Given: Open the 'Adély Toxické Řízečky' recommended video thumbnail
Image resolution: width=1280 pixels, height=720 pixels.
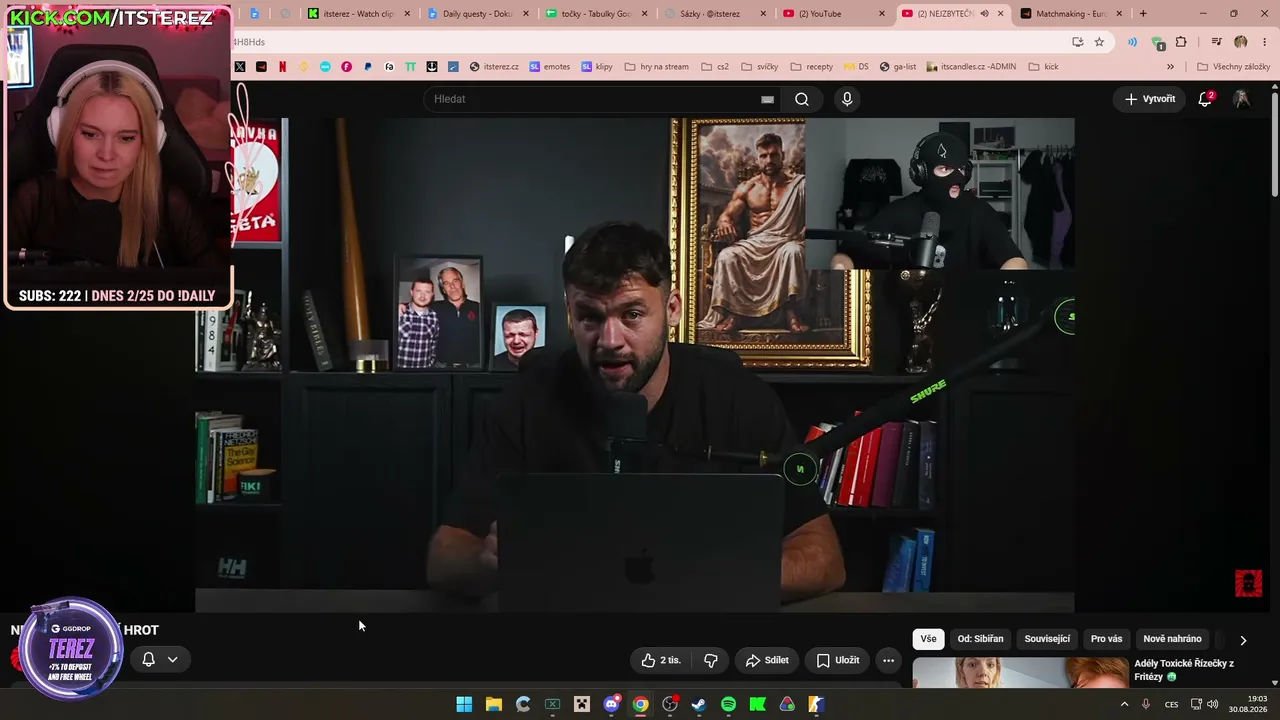Looking at the screenshot, I should click(1020, 672).
